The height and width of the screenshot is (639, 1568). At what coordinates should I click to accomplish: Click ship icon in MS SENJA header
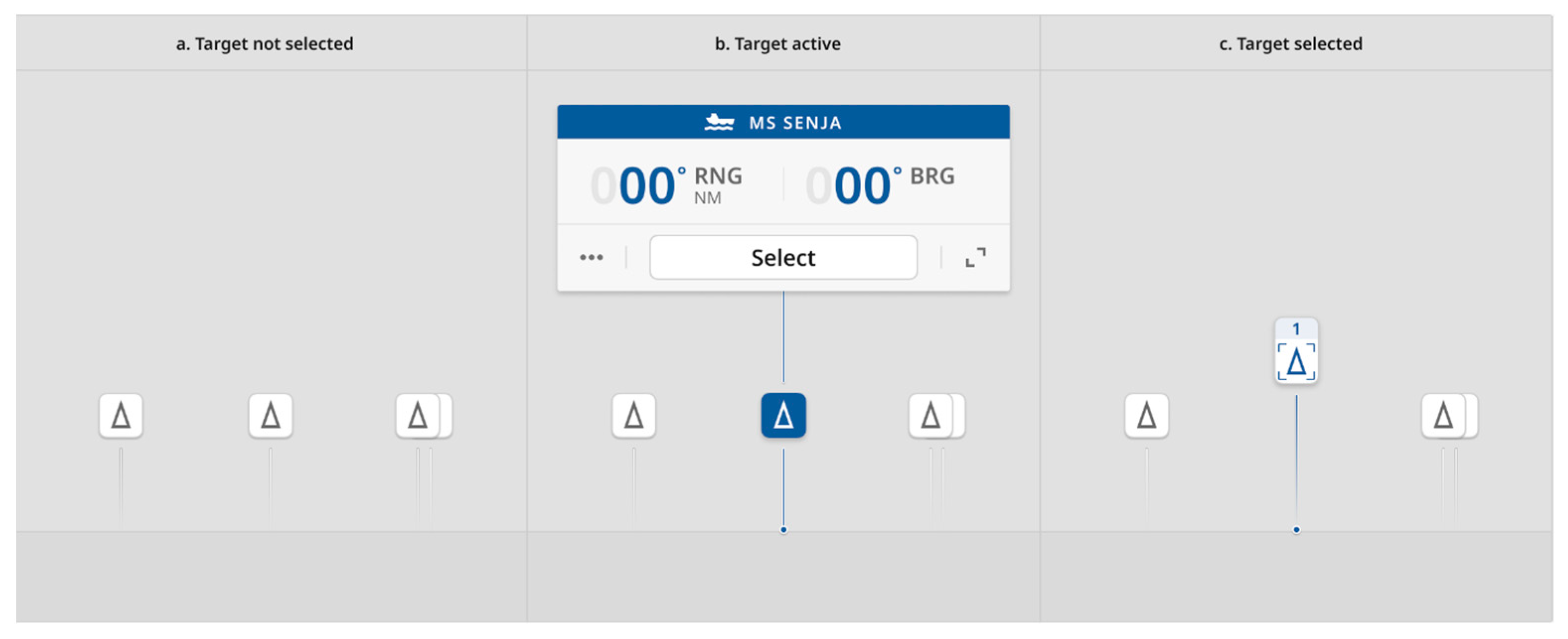point(719,122)
